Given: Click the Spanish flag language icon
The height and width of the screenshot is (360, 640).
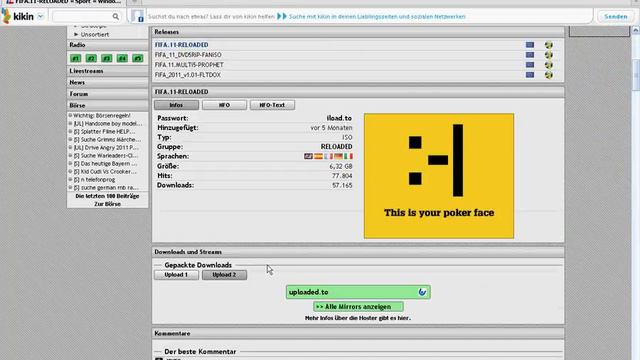Looking at the screenshot, I should [x=318, y=156].
